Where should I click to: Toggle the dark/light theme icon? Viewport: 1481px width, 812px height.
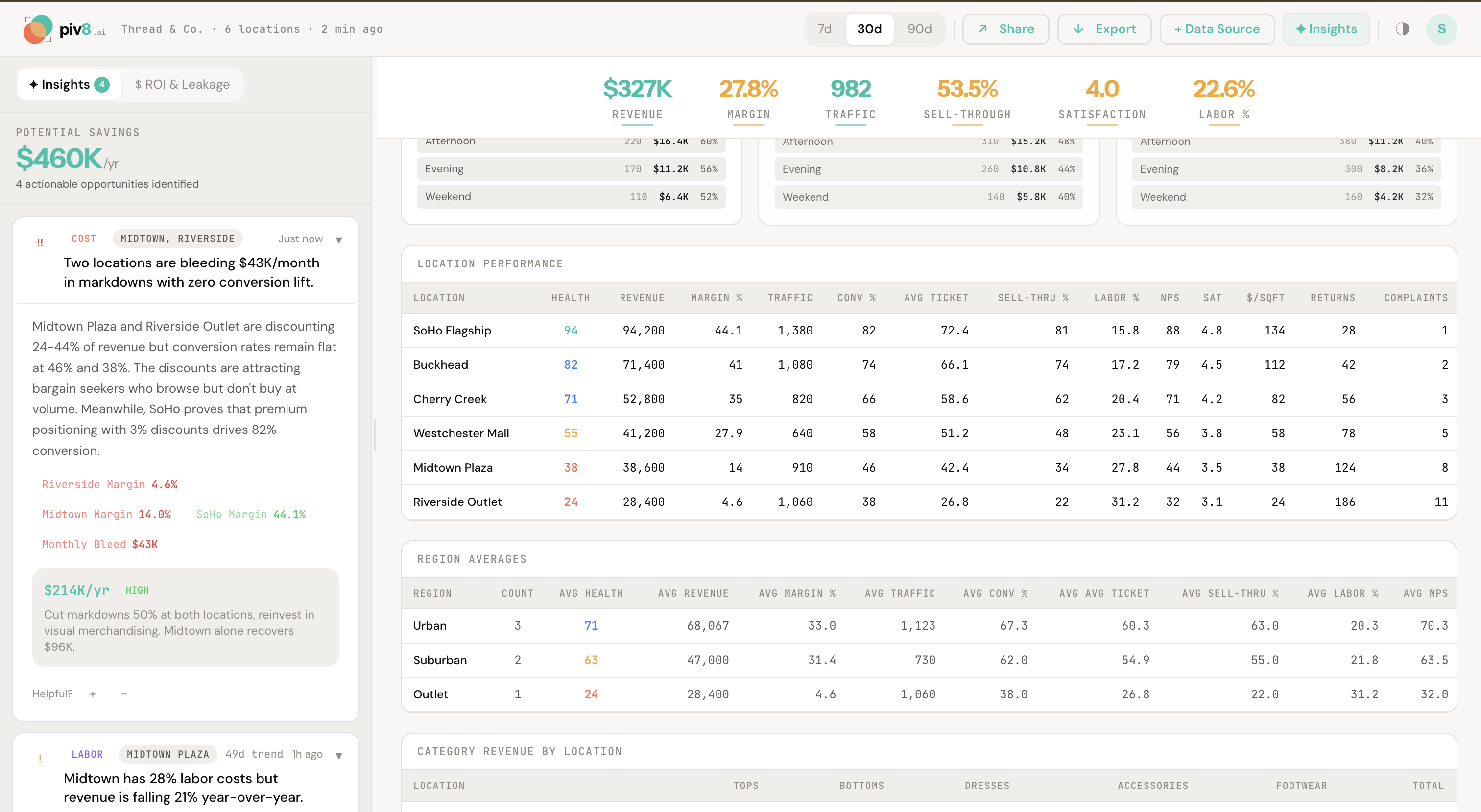point(1402,29)
